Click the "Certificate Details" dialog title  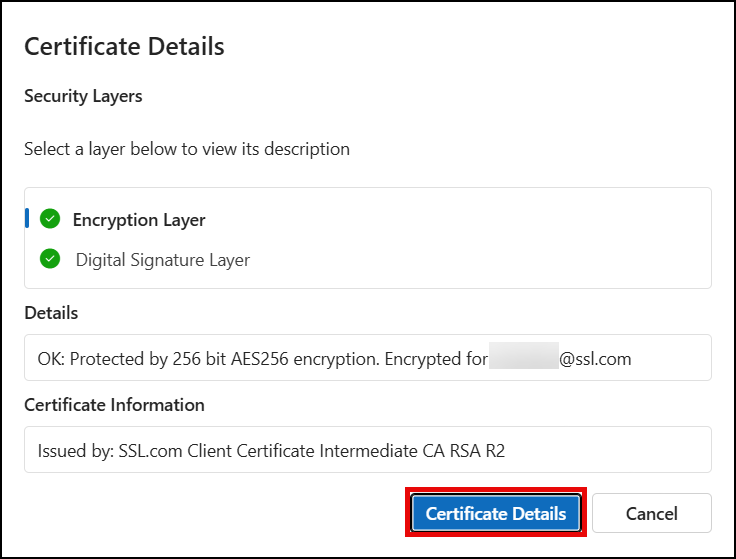click(x=124, y=46)
